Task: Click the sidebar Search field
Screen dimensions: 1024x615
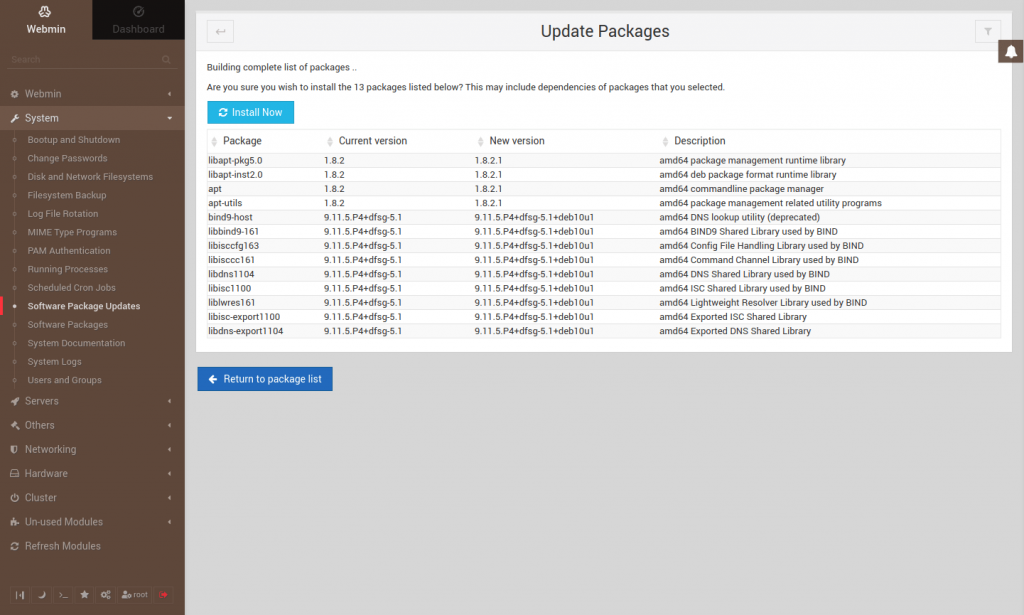Action: click(x=80, y=60)
